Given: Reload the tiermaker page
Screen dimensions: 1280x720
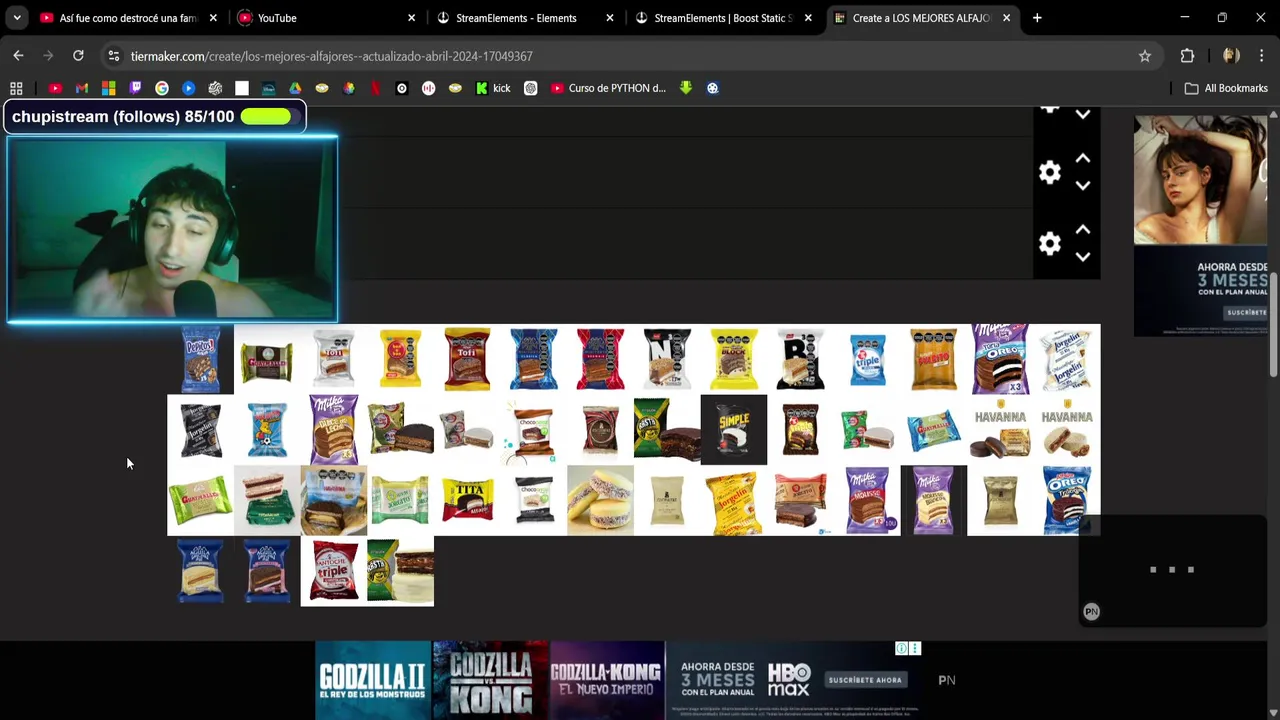Looking at the screenshot, I should (78, 56).
